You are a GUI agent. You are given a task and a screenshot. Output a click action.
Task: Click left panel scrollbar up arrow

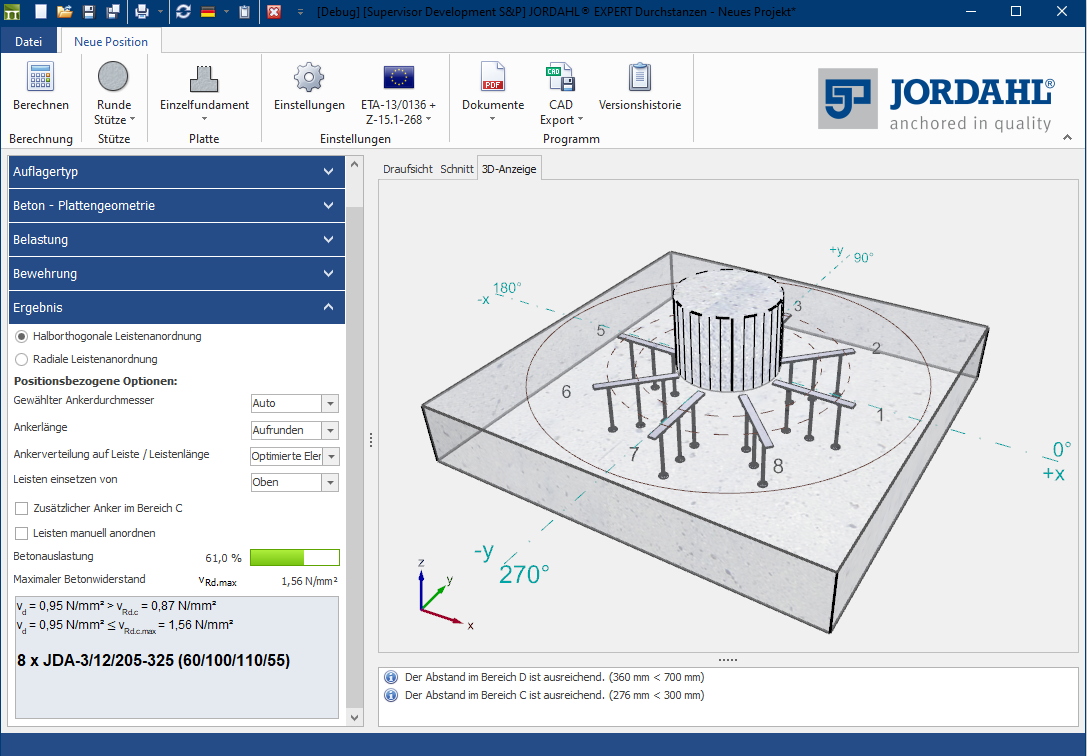coord(354,165)
